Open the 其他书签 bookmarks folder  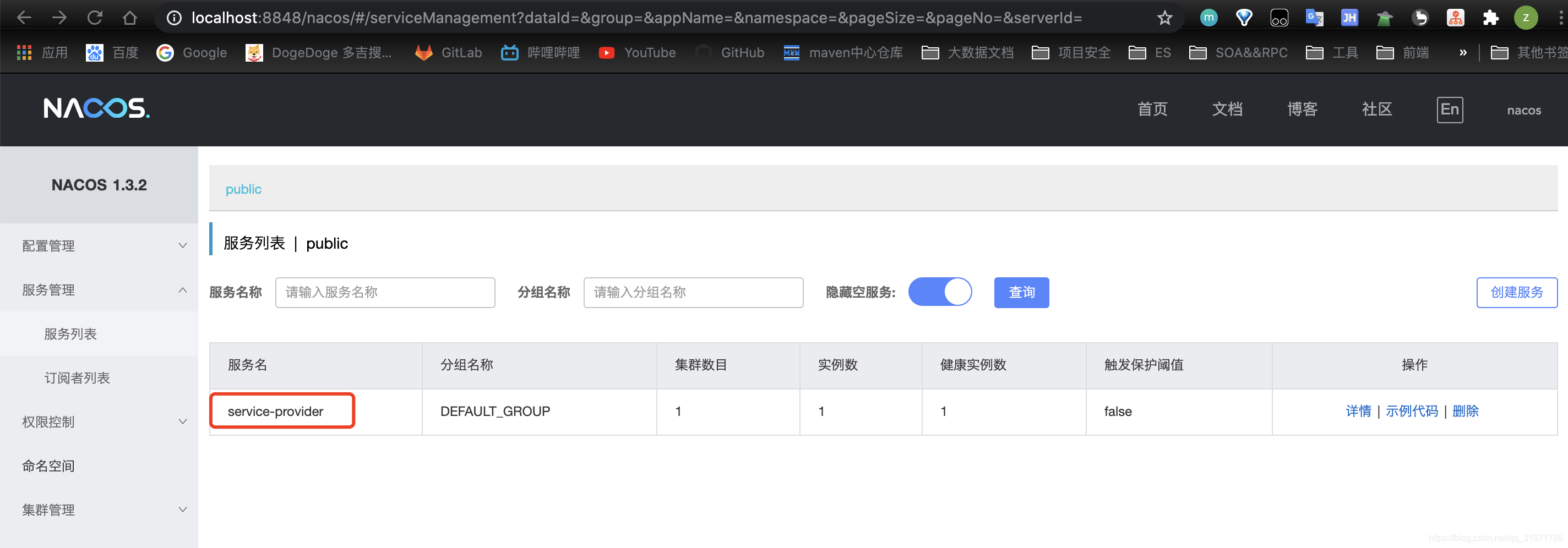[1528, 53]
